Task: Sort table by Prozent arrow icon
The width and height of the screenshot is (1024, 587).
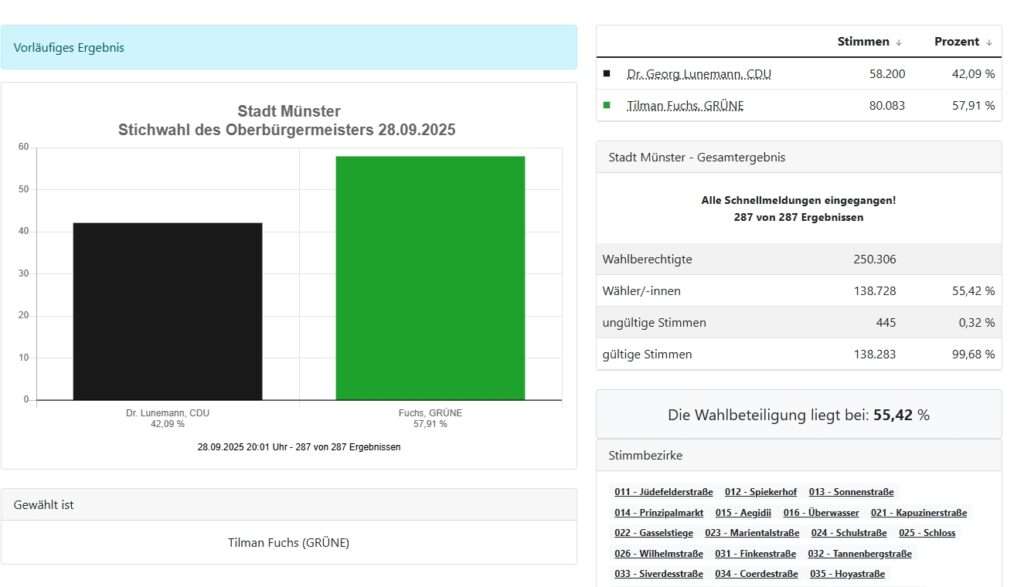Action: pos(989,42)
